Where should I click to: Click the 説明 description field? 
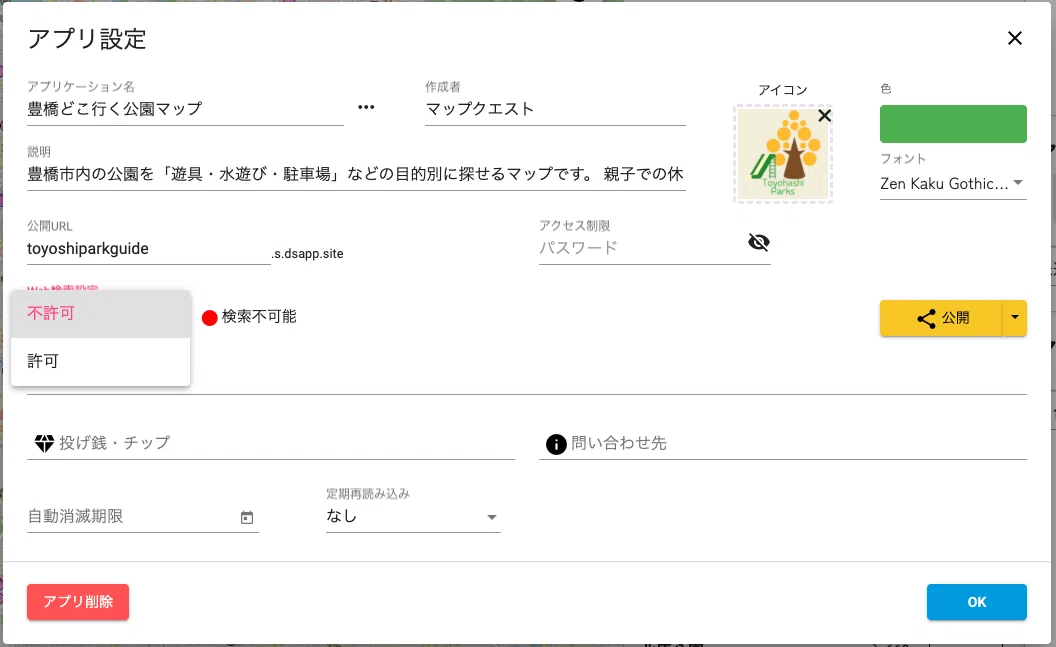(x=356, y=174)
